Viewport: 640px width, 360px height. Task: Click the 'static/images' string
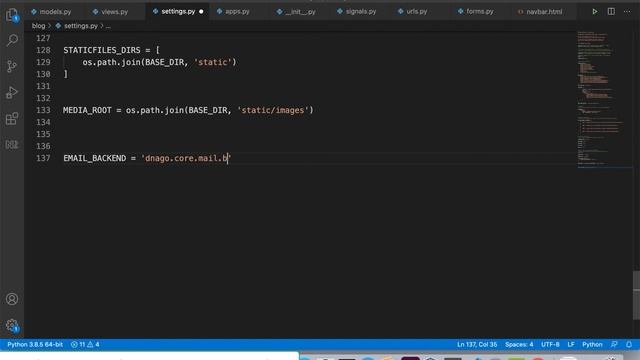[273, 110]
